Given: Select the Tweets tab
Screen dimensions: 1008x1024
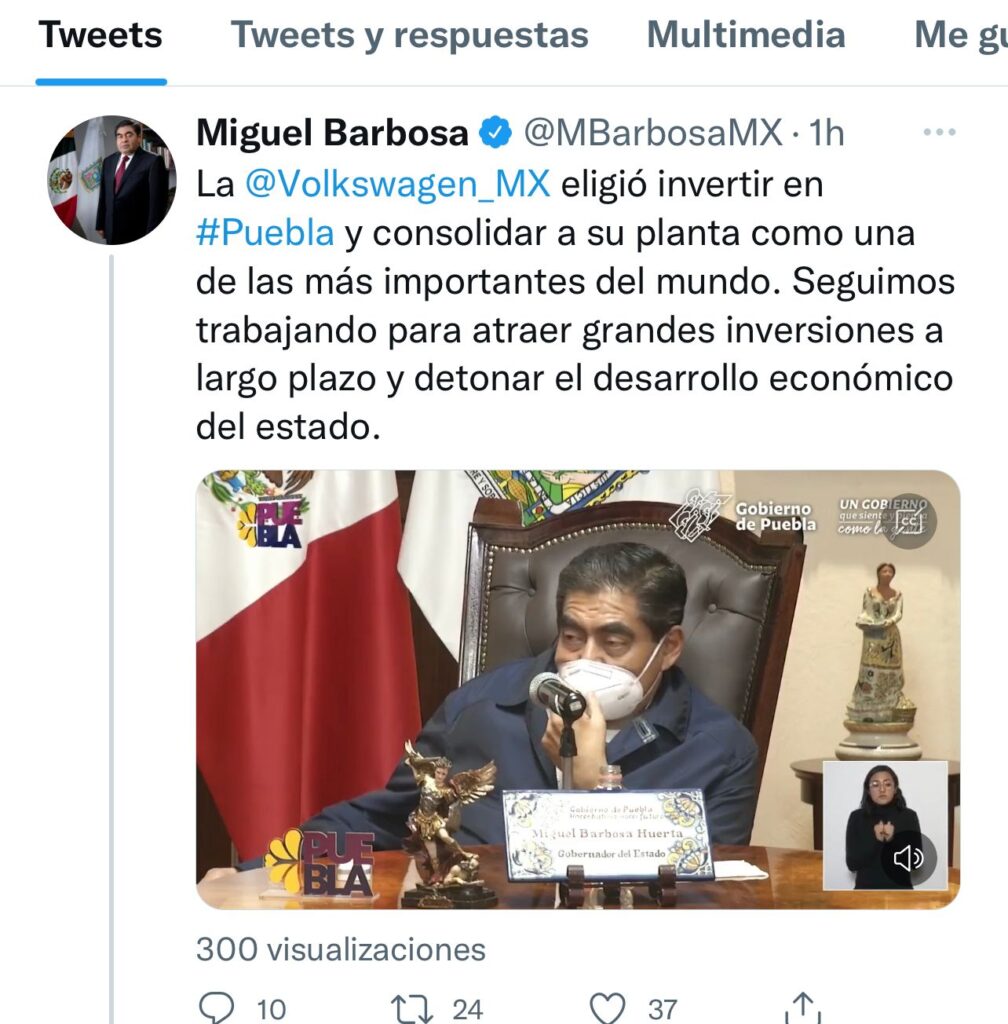Looking at the screenshot, I should coord(101,35).
